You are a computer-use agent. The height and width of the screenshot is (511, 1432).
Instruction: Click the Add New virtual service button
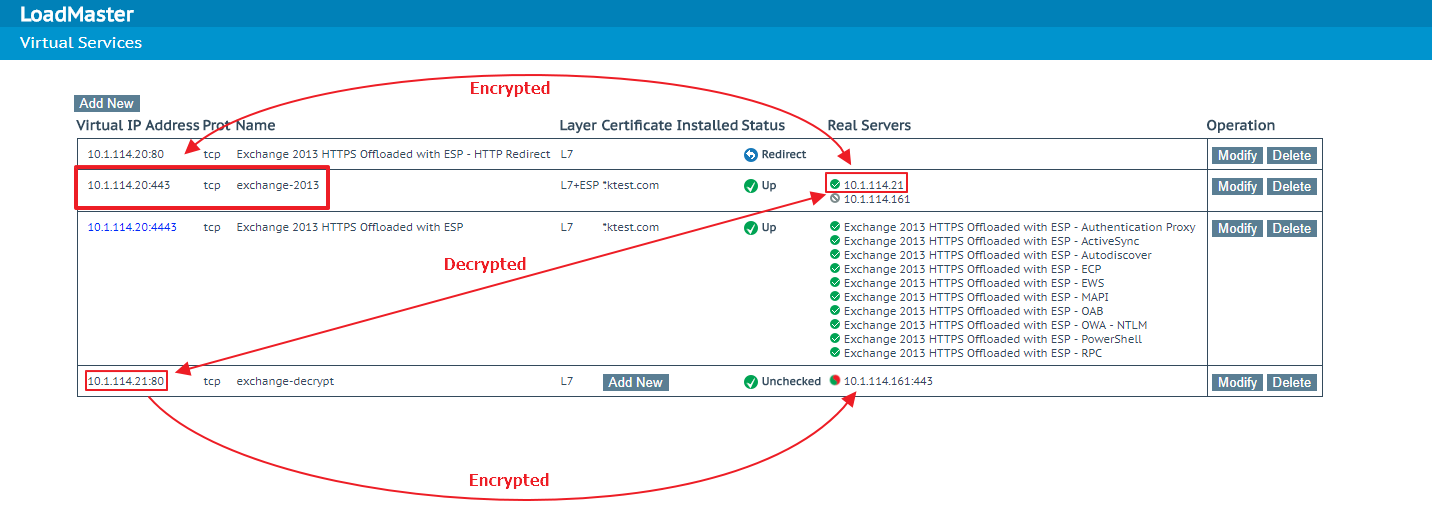click(x=107, y=103)
